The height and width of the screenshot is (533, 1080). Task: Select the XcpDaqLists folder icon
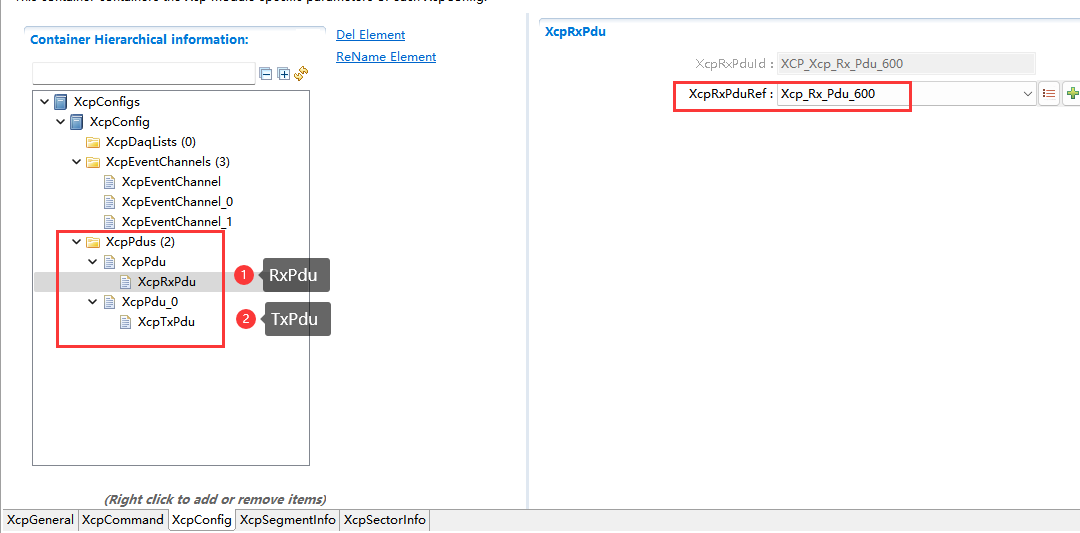point(93,142)
